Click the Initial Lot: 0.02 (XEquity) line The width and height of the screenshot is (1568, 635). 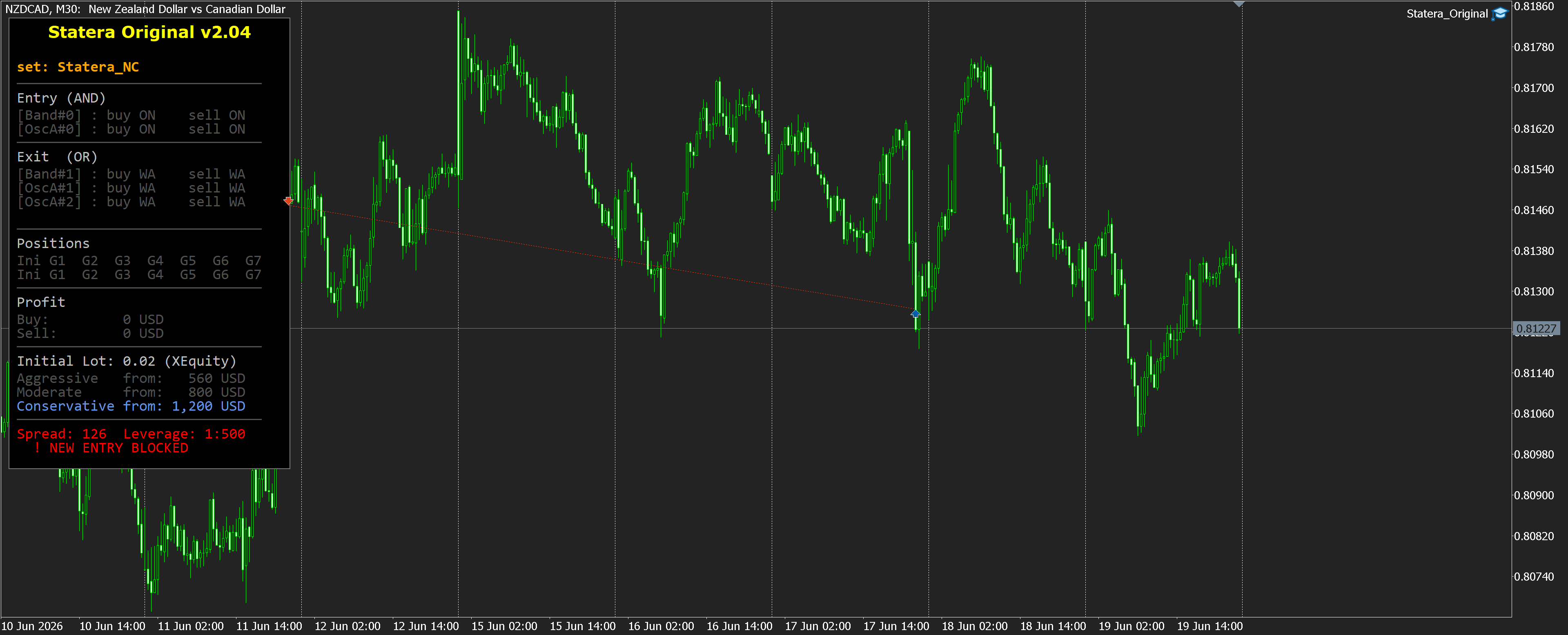coord(127,361)
